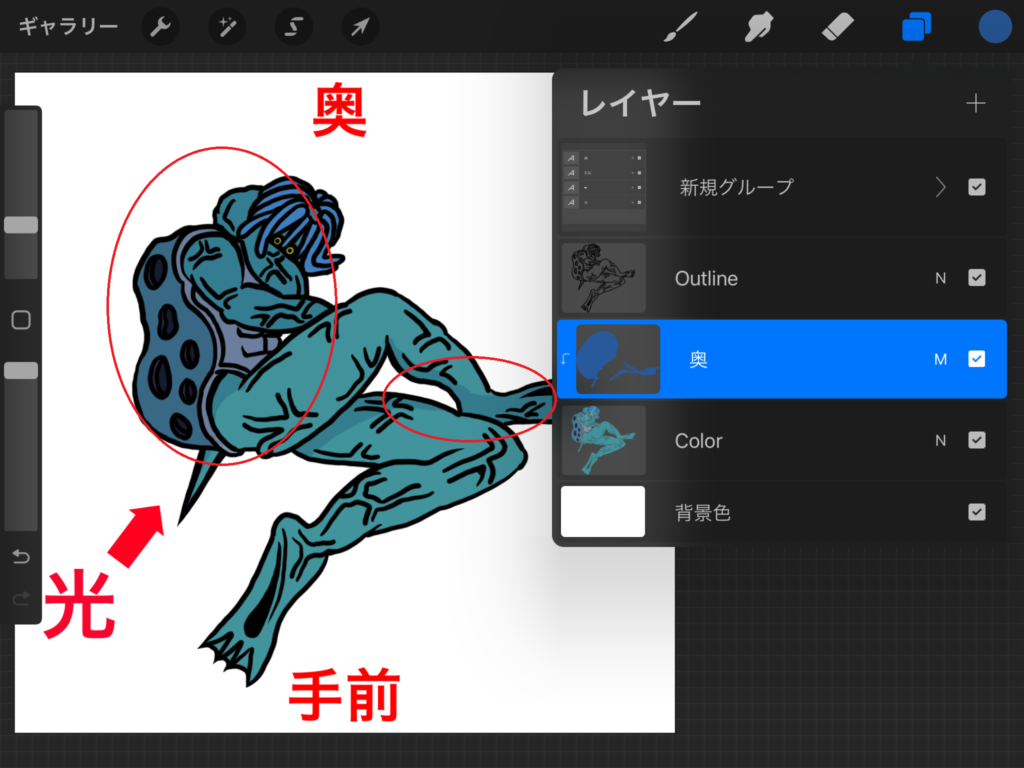Select the Eraser tool
Viewport: 1024px width, 768px height.
coord(837,27)
